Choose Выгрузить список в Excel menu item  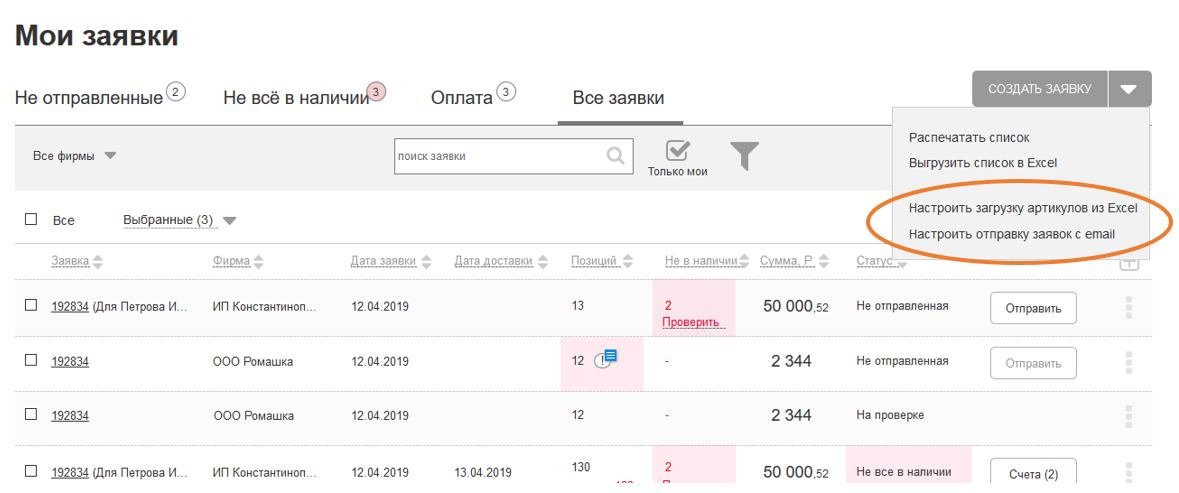984,162
